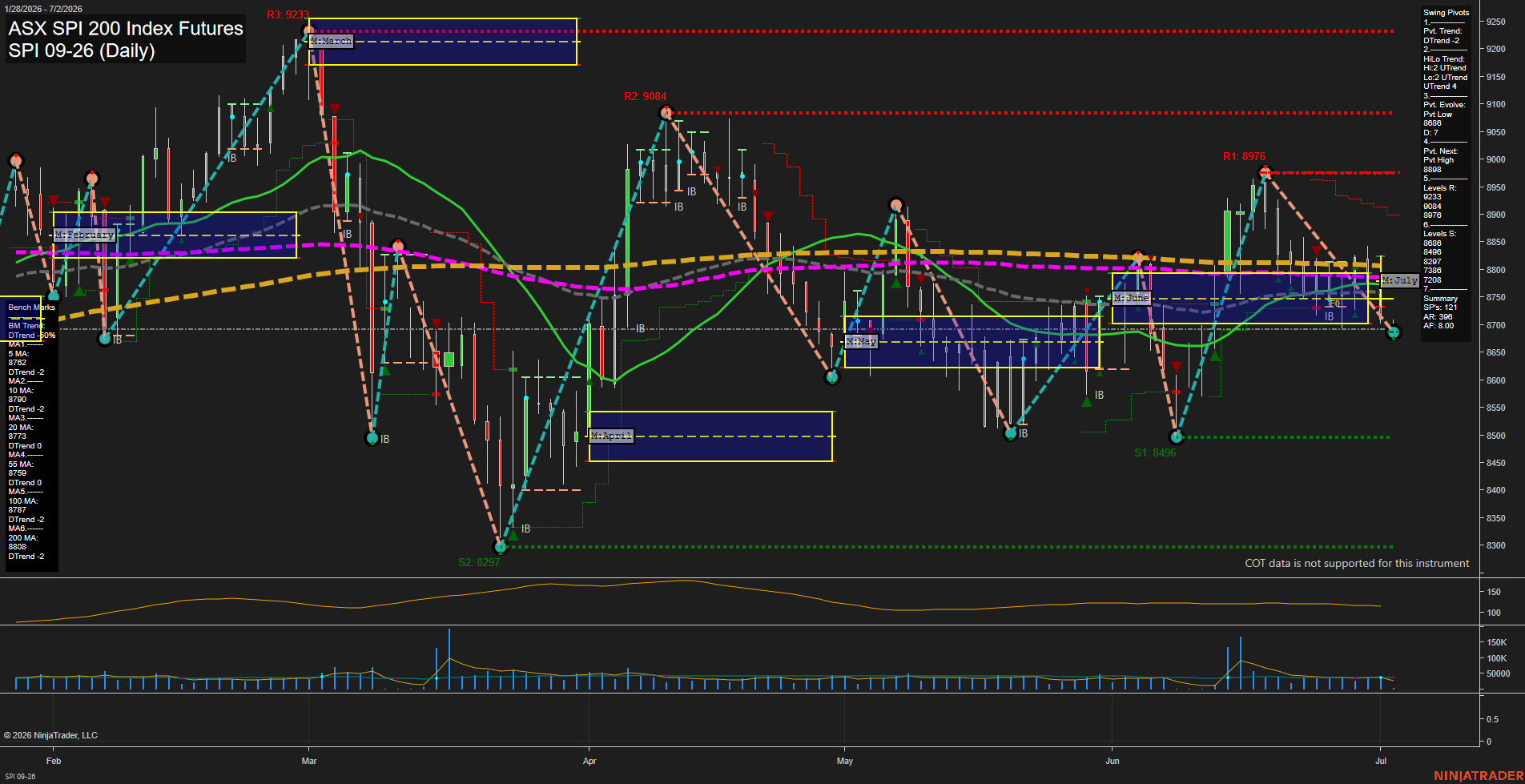1525x784 pixels.
Task: Click the M:April monthly session label
Action: [x=611, y=436]
